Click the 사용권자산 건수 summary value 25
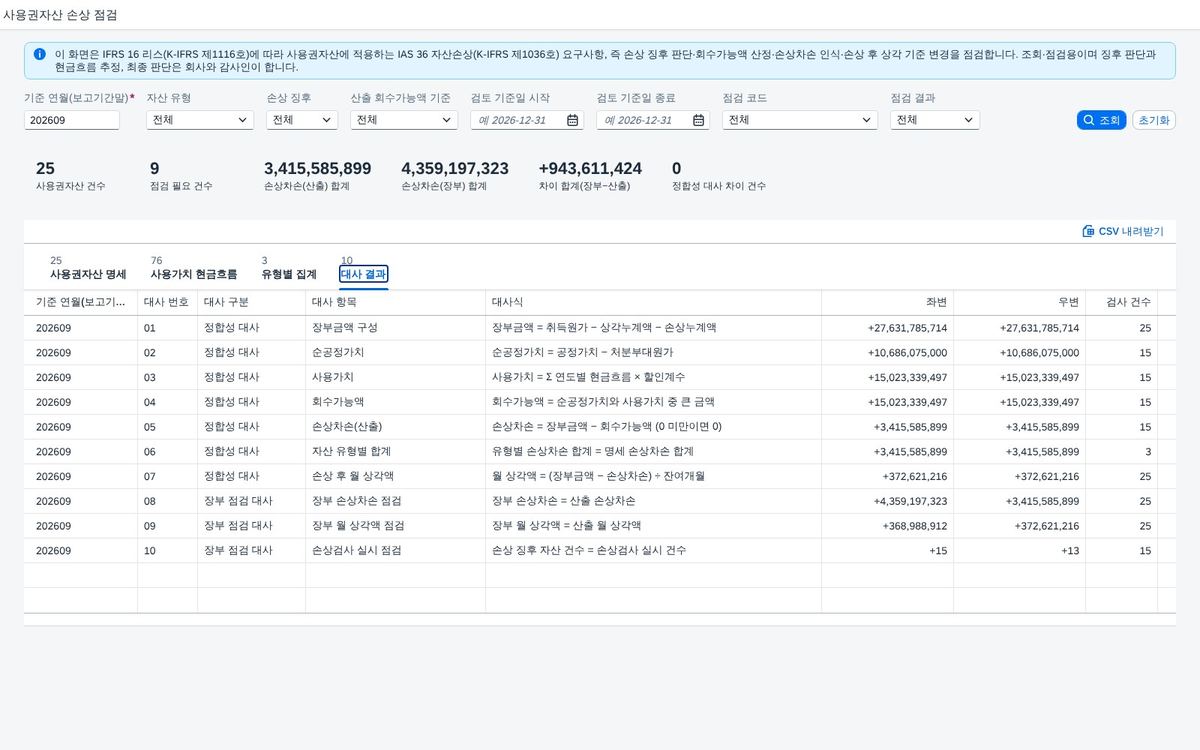 [45, 169]
